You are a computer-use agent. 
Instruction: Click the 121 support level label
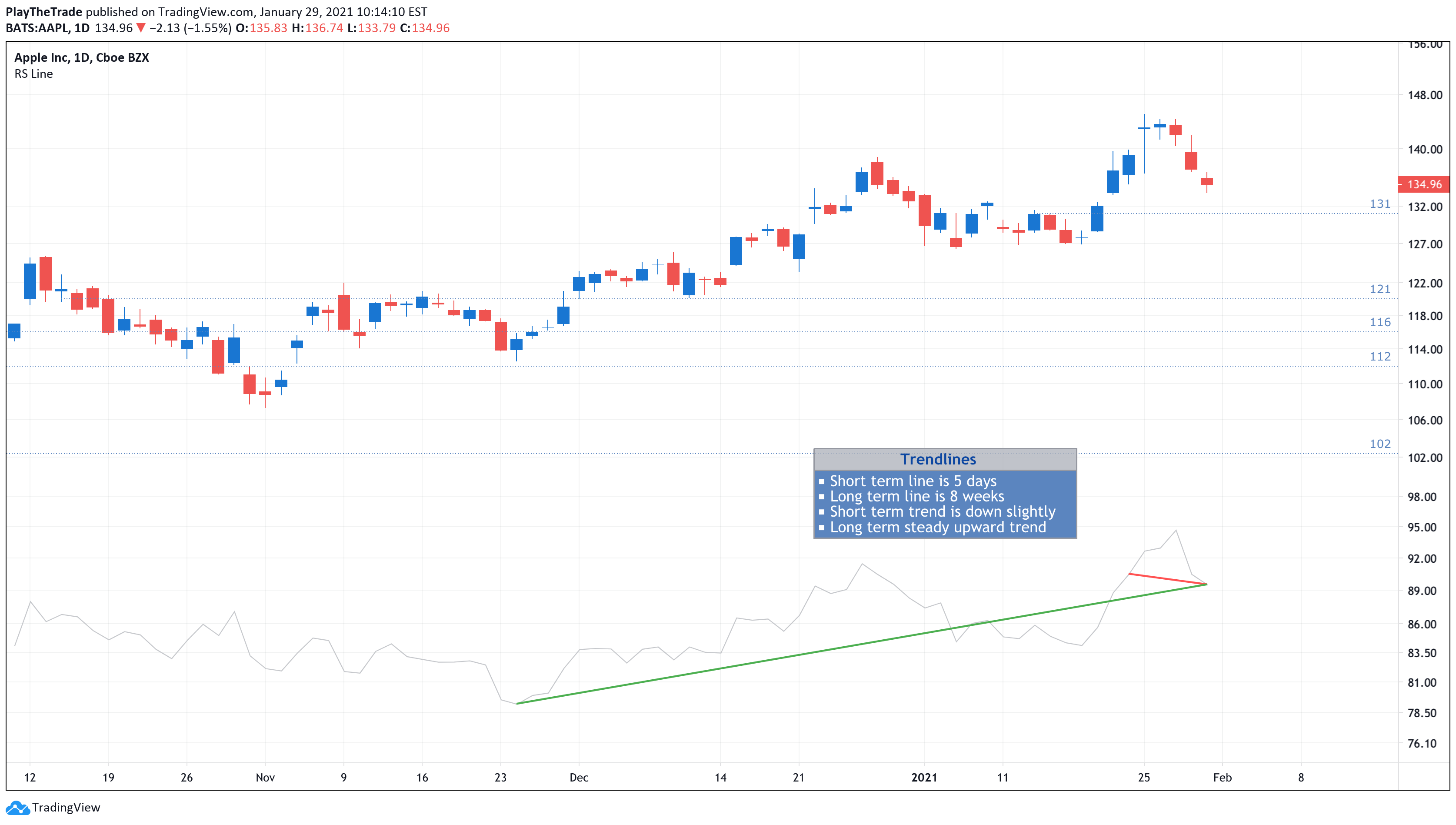tap(1379, 289)
